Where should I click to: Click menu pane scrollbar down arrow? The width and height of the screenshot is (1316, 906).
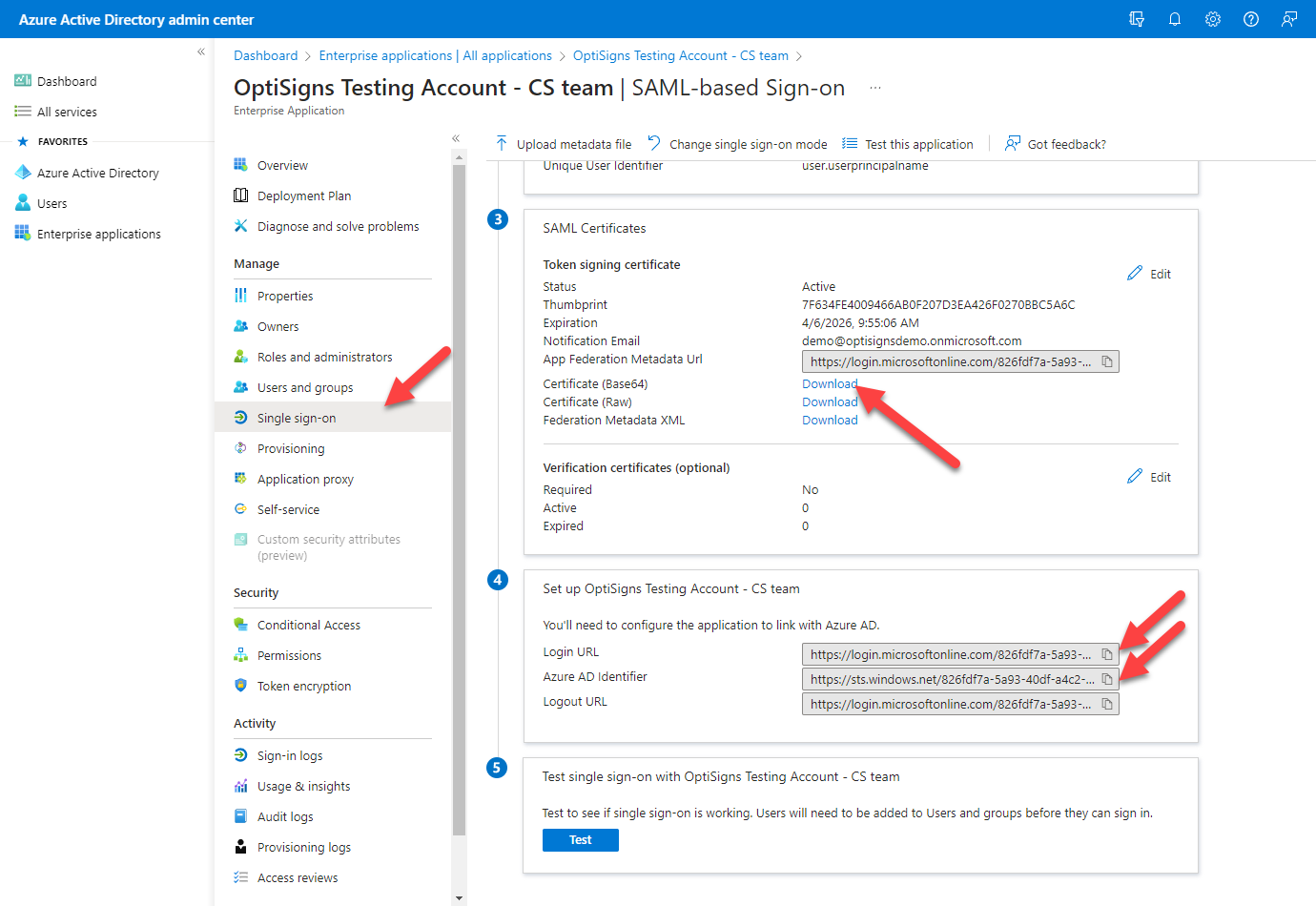(460, 897)
